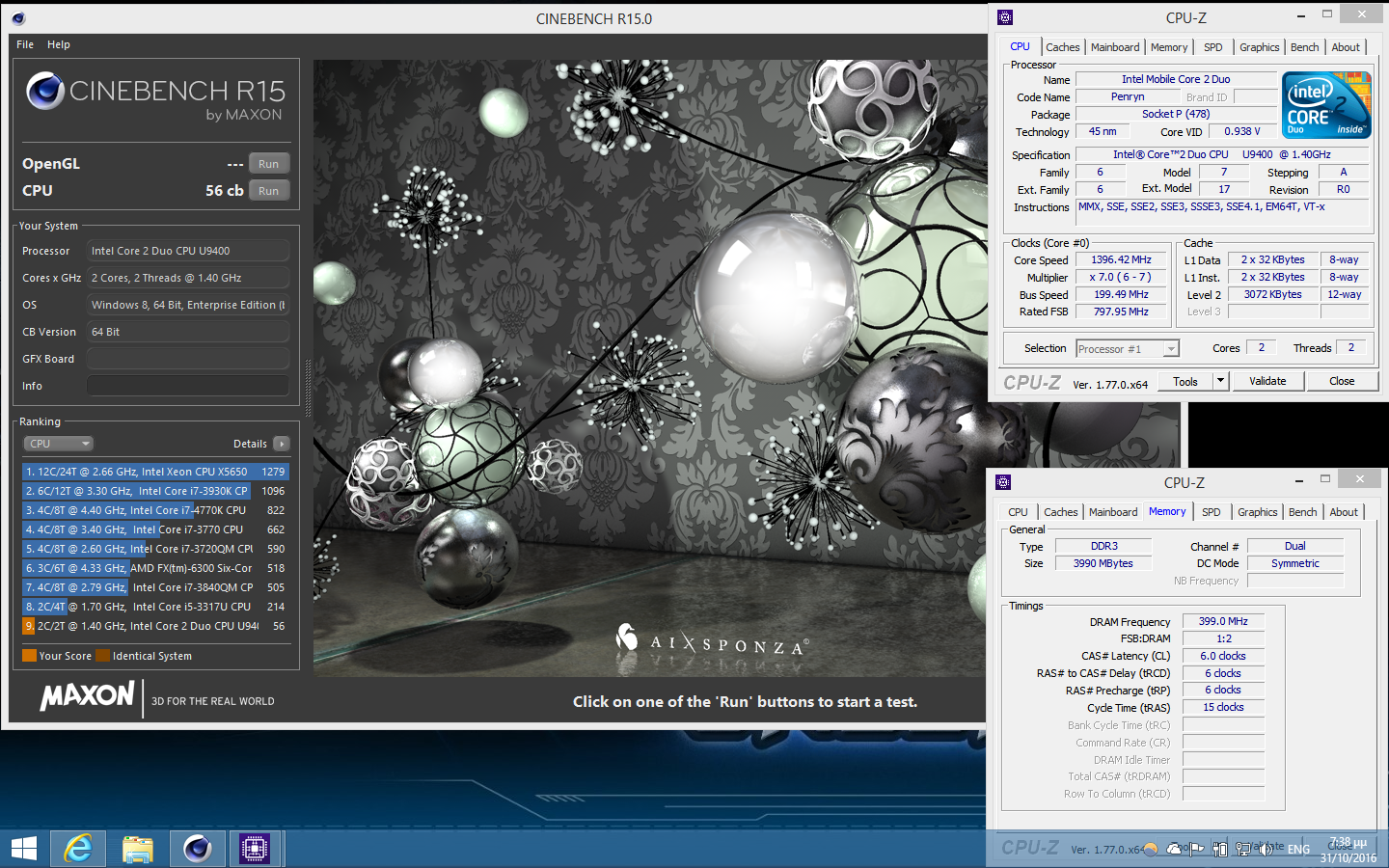Image resolution: width=1389 pixels, height=868 pixels.
Task: Open File Explorer from taskbar
Action: point(138,849)
